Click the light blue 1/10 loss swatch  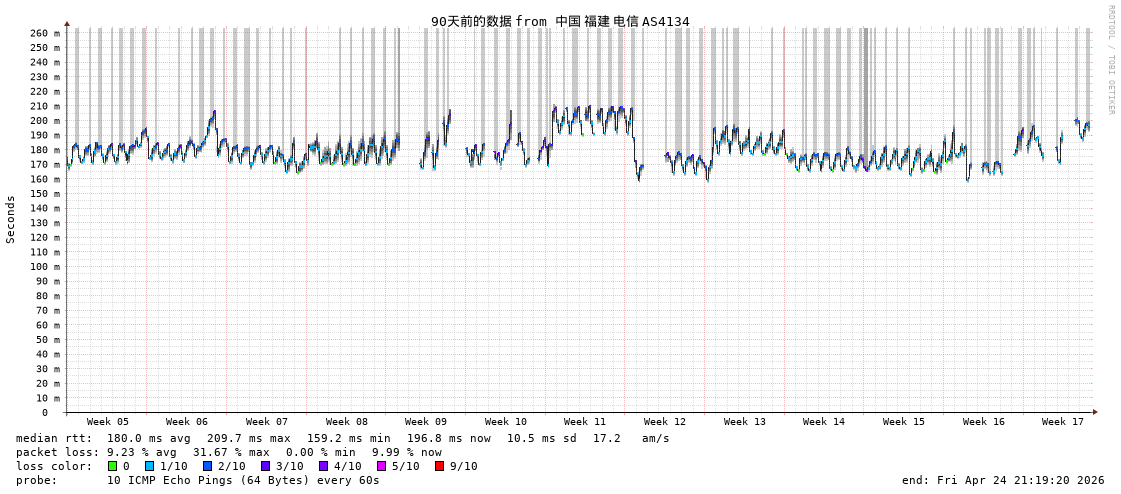point(150,466)
